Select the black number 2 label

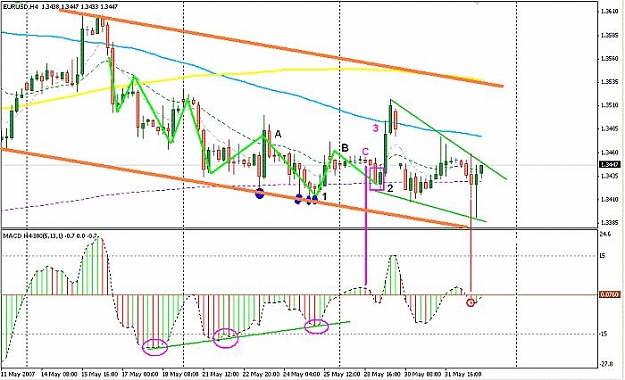(x=390, y=189)
